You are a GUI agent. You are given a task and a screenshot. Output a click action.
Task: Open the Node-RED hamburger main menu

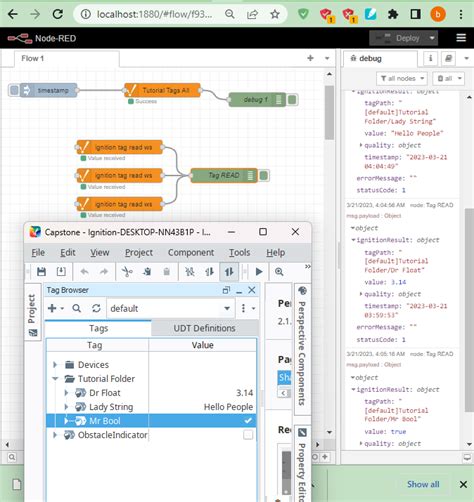[x=461, y=38]
